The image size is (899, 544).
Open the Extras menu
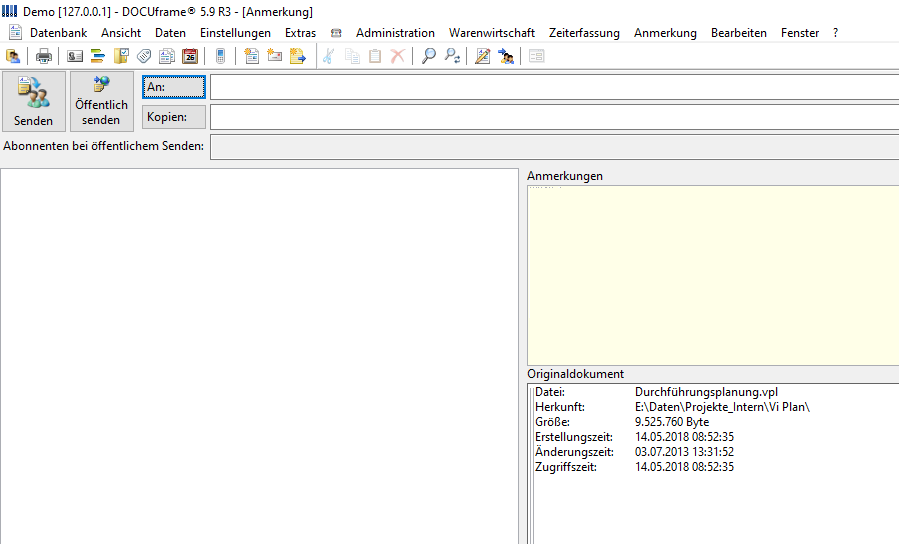[300, 33]
